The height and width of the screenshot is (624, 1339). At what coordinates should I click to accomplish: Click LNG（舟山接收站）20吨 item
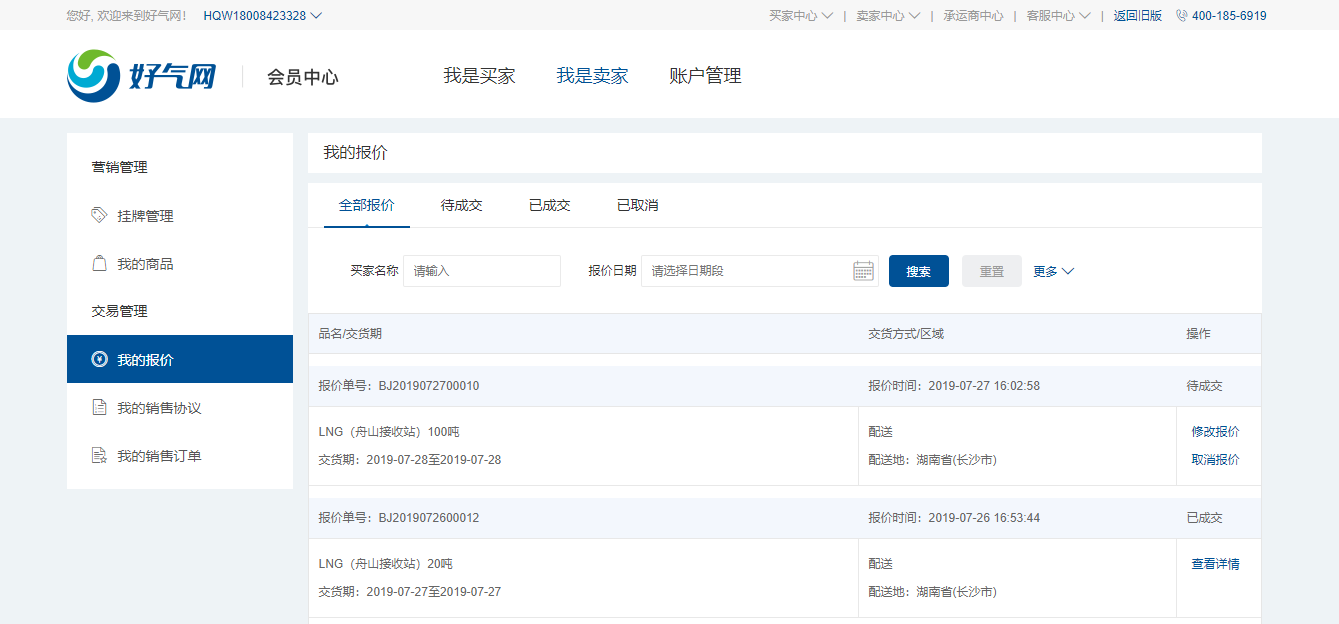(x=386, y=564)
